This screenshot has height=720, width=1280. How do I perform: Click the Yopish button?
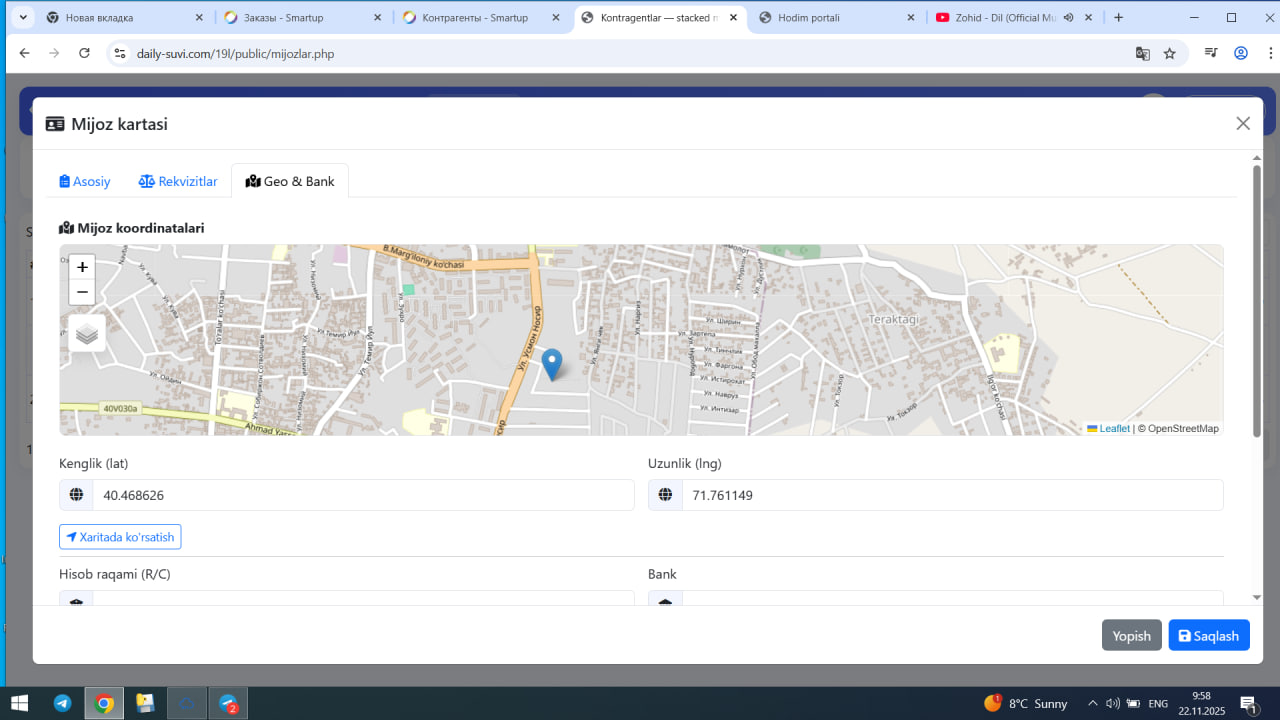[x=1132, y=636]
